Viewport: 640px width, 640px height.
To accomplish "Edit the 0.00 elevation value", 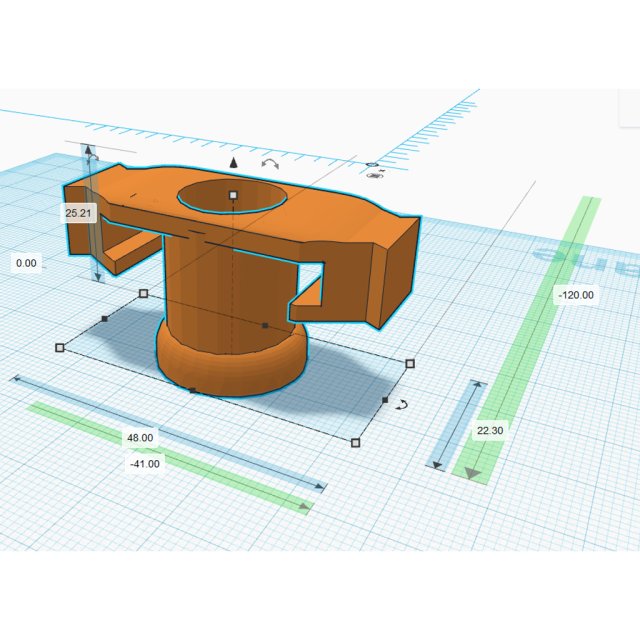I will 26,263.
